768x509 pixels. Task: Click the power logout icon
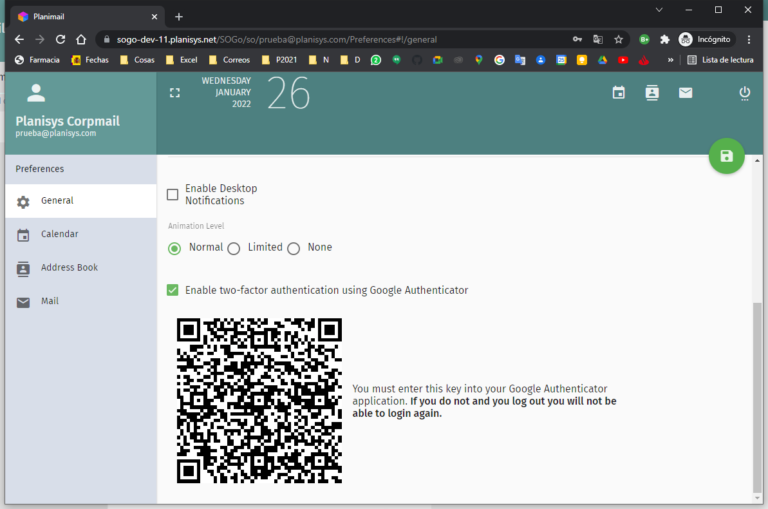744,93
